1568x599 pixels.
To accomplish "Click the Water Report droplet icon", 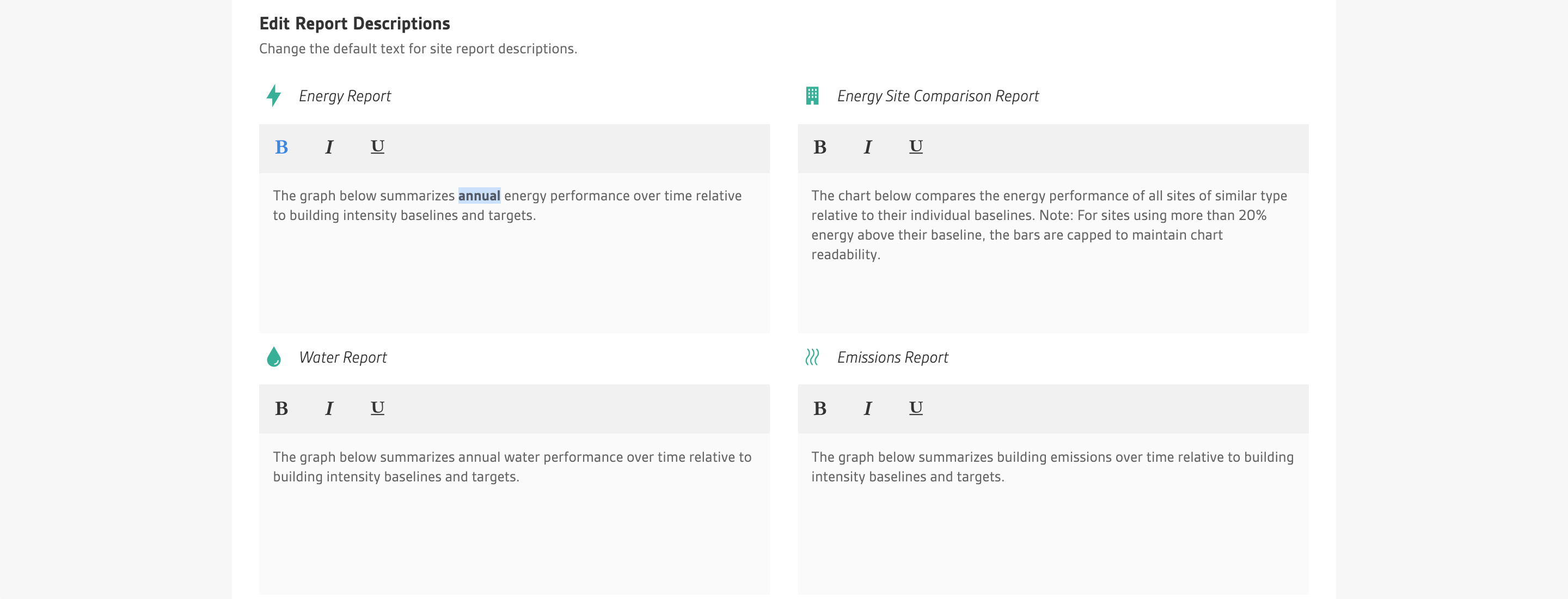I will 274,357.
